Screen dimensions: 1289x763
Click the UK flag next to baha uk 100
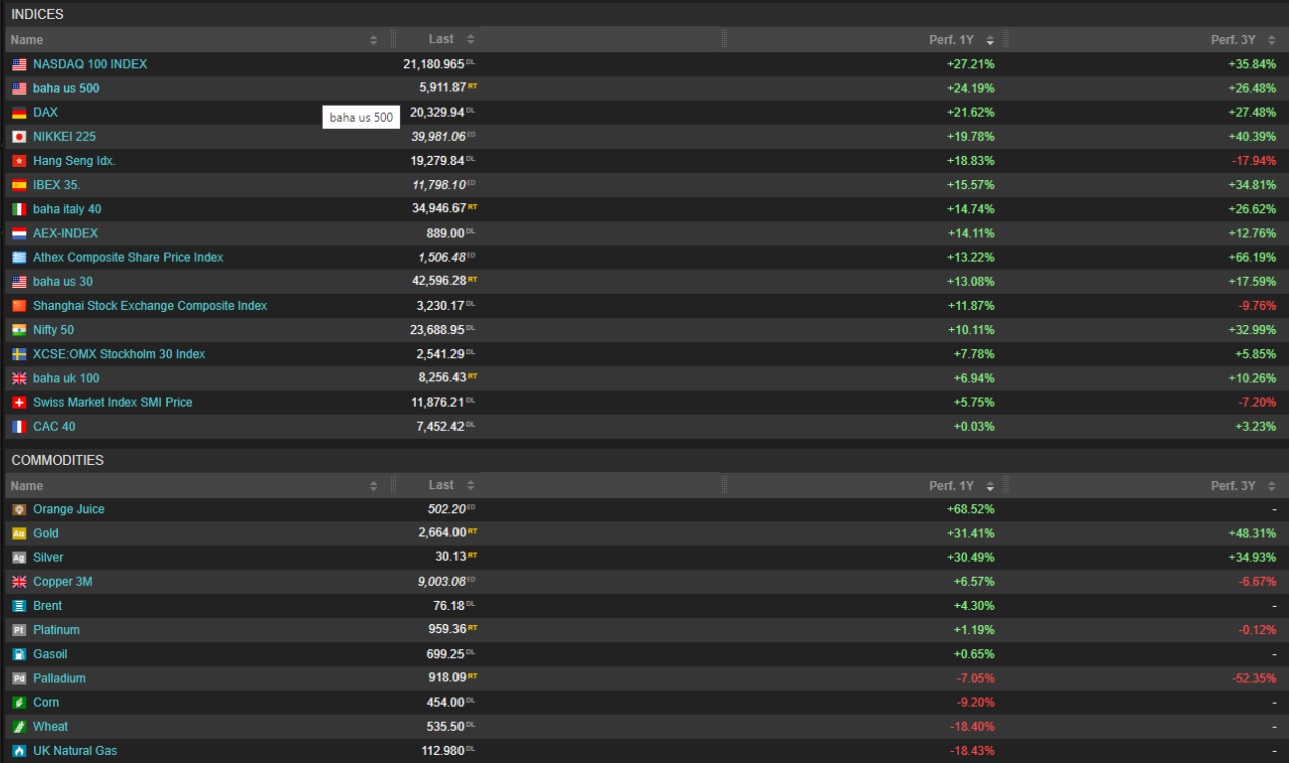click(x=19, y=378)
